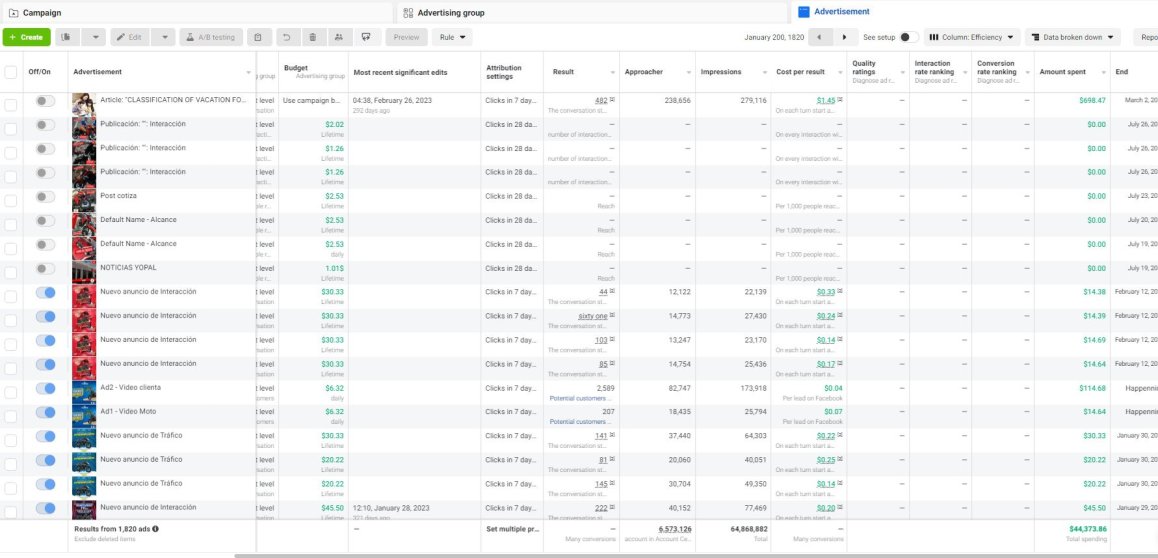Click the Set multiple pr... attribution footer
Image resolution: width=1158 pixels, height=558 pixels.
point(513,528)
